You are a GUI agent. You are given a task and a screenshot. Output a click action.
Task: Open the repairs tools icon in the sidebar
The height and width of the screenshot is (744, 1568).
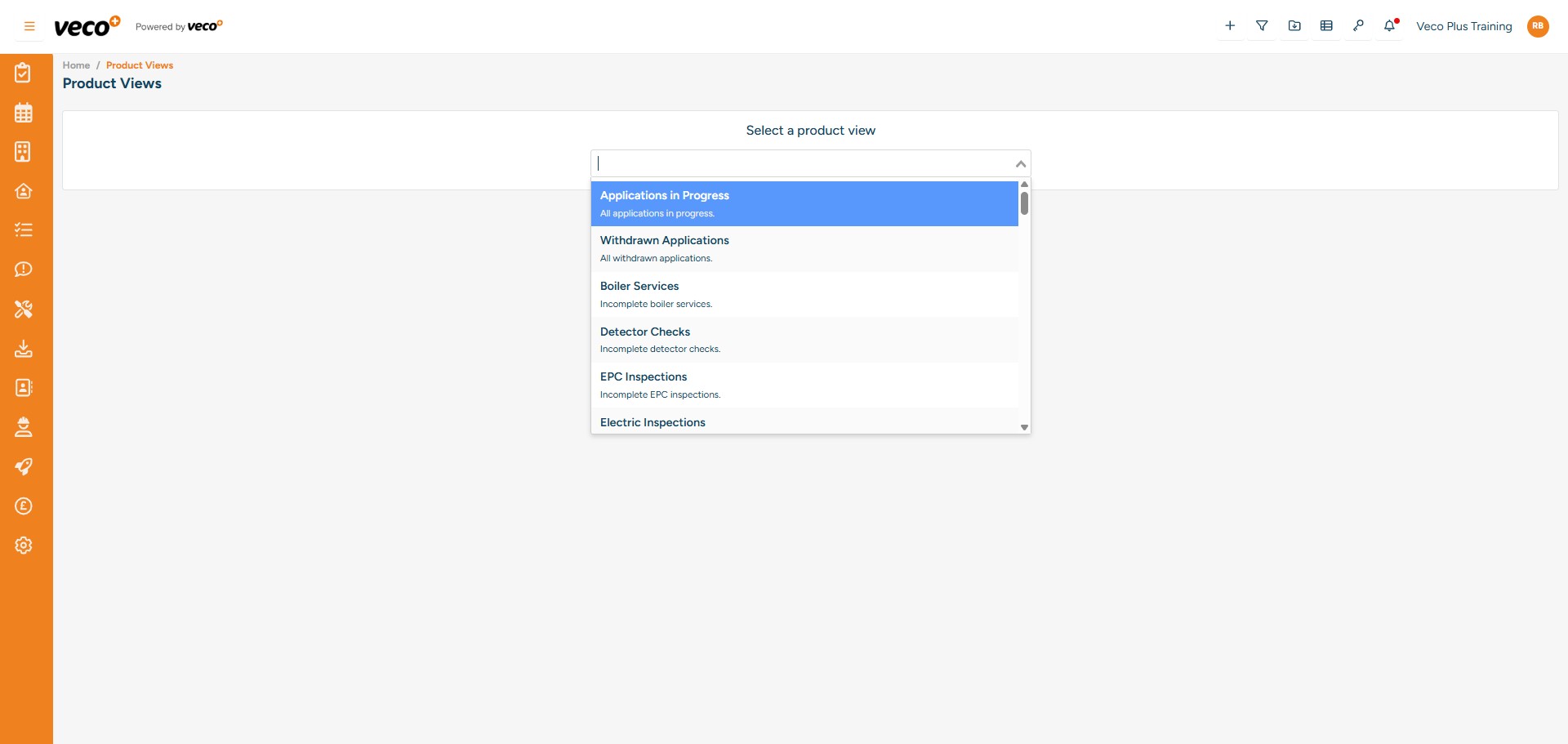click(x=24, y=309)
